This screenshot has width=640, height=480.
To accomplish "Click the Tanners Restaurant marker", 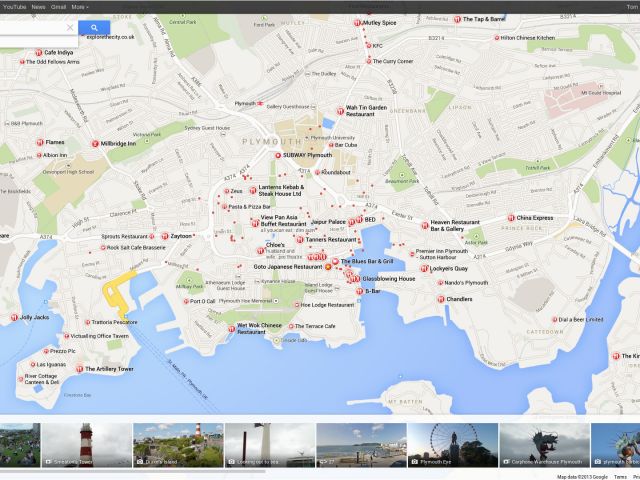I will point(300,240).
